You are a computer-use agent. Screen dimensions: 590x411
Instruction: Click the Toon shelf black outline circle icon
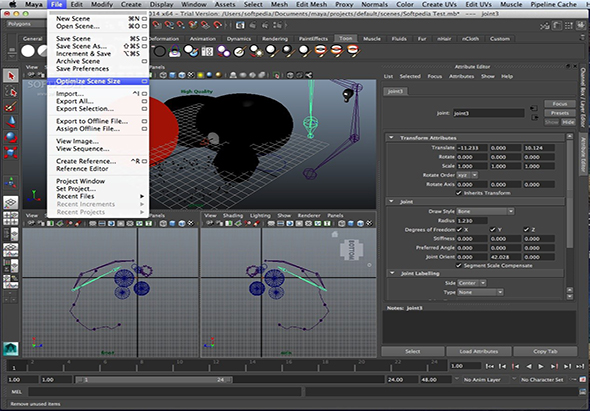tap(160, 51)
